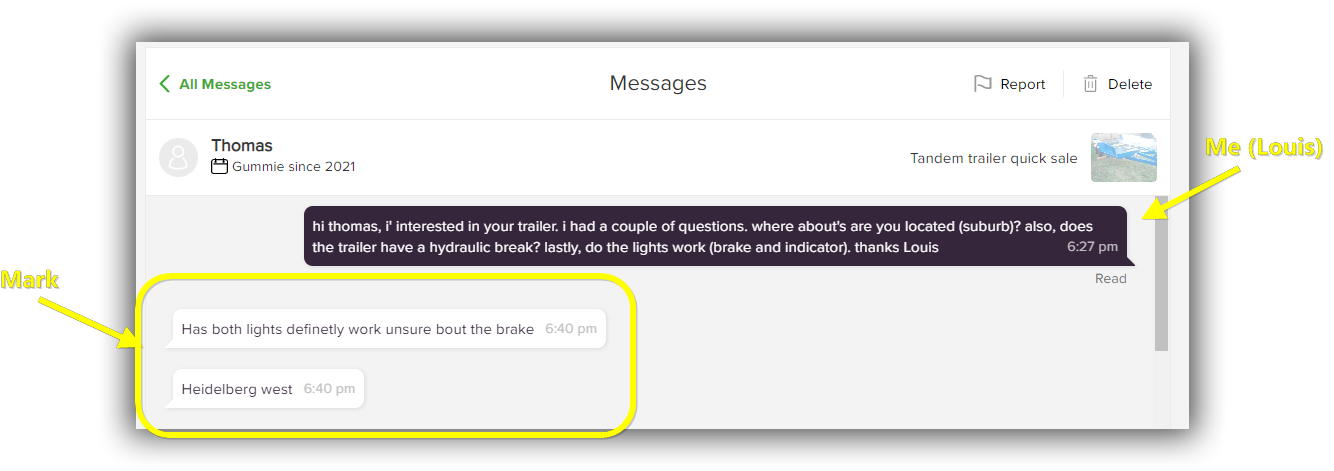Select the reply about lights and brake
This screenshot has width=1334, height=471.
pyautogui.click(x=389, y=329)
